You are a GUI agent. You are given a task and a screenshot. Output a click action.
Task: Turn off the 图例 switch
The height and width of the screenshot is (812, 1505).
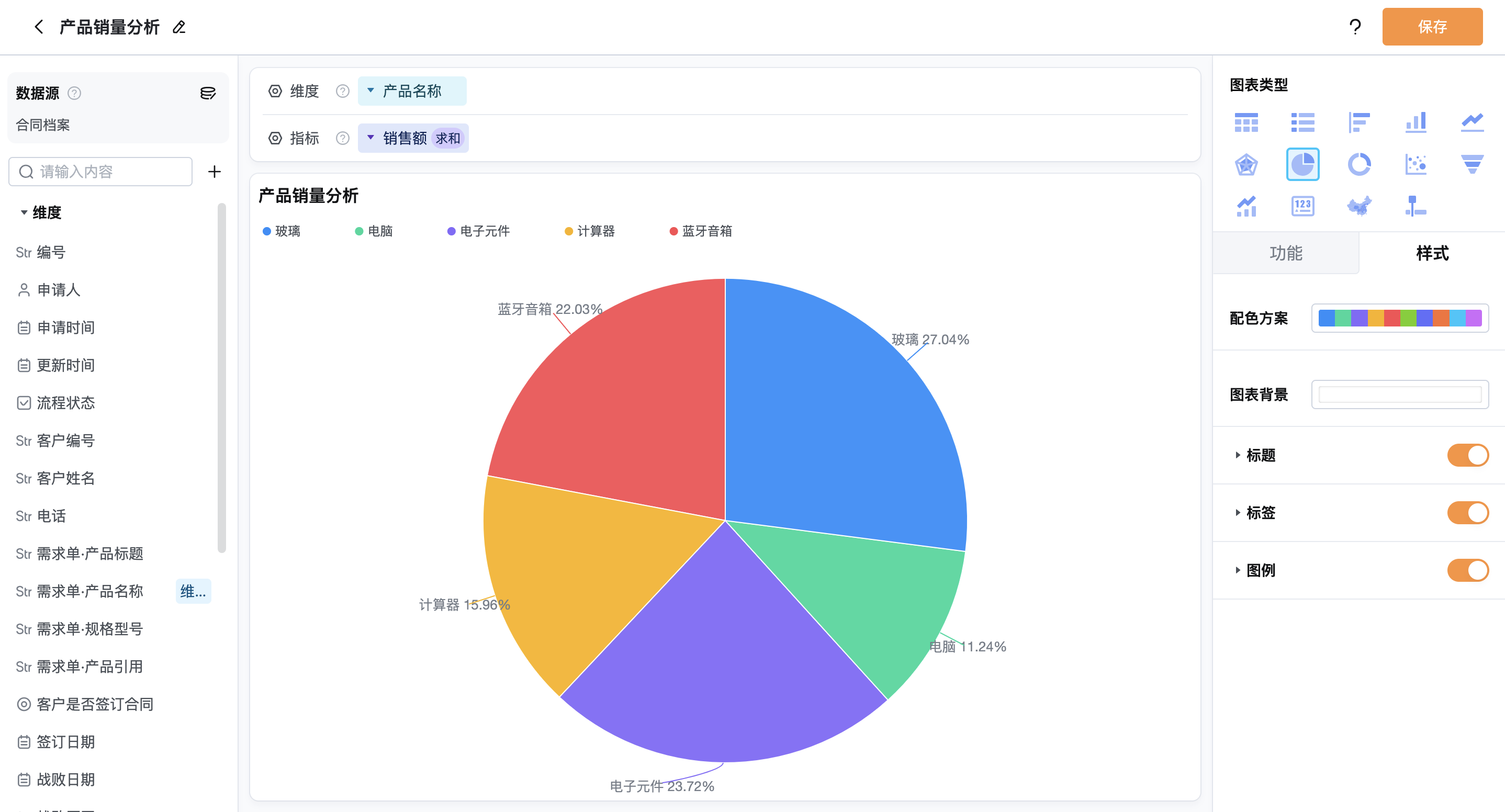(x=1468, y=570)
